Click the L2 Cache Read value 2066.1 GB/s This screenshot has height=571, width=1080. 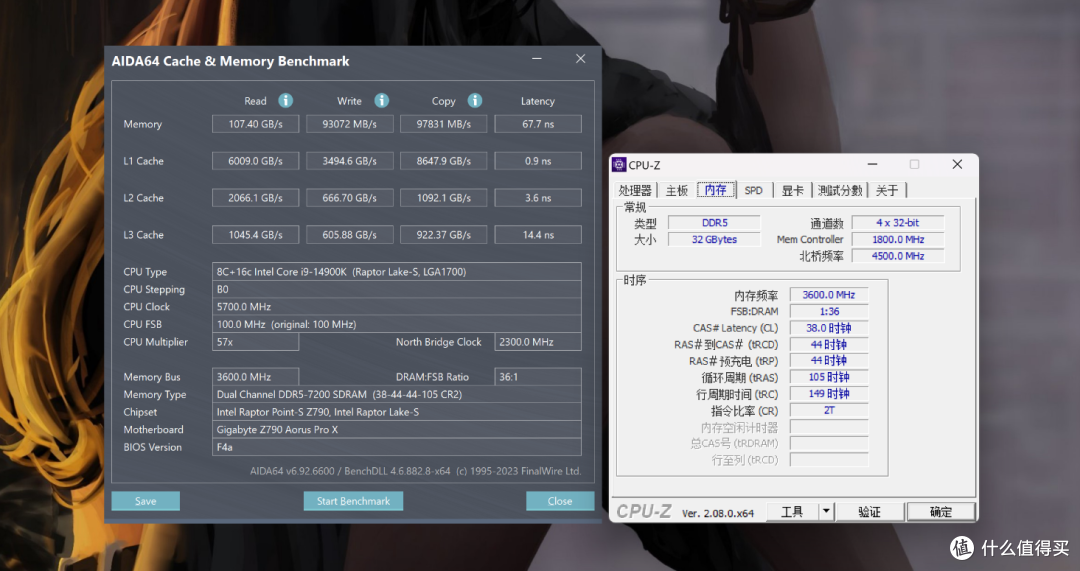click(256, 198)
